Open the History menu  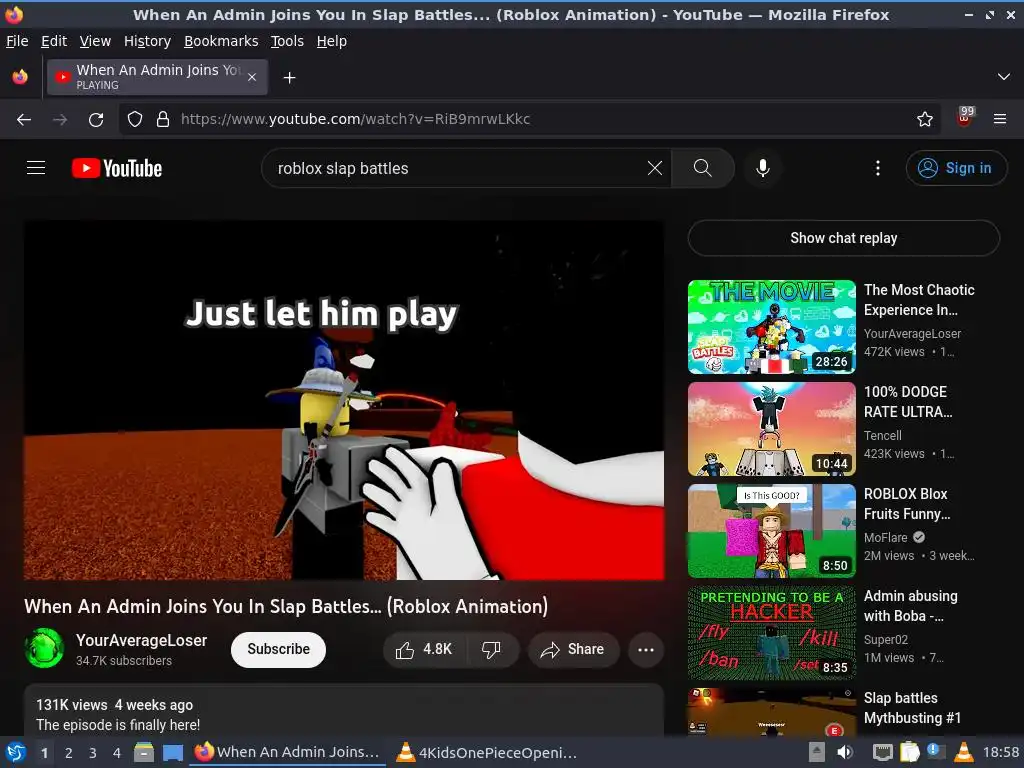coord(147,41)
